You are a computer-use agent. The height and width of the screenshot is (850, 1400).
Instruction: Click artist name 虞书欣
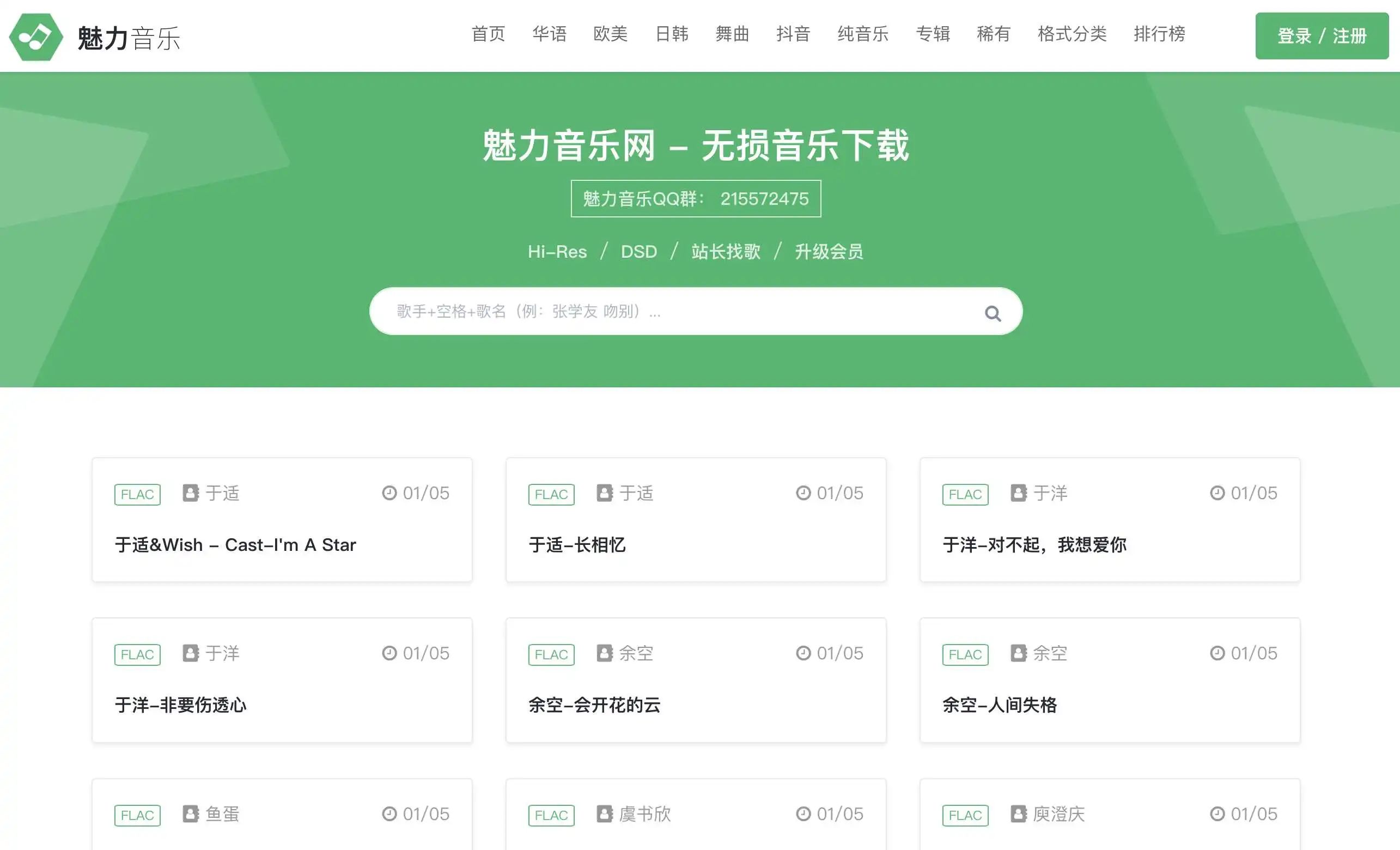coord(645,813)
